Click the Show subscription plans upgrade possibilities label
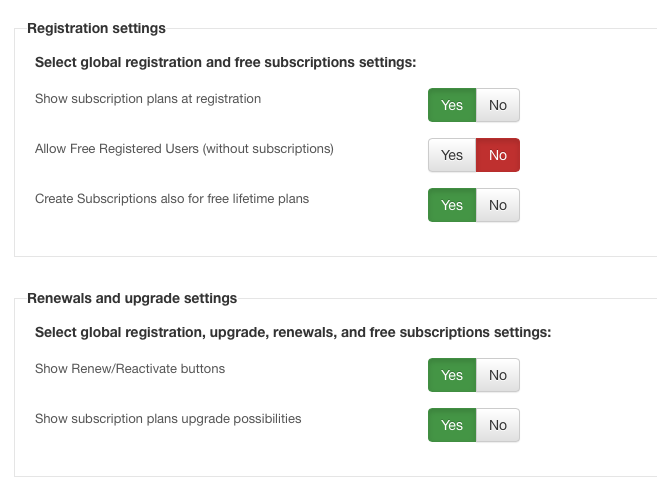This screenshot has height=489, width=657. pyautogui.click(x=168, y=419)
